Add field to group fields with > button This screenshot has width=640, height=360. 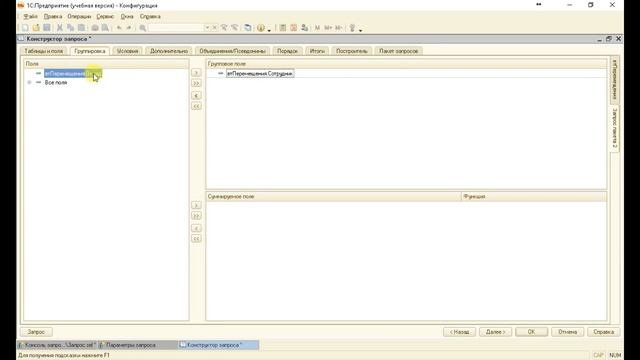(196, 73)
